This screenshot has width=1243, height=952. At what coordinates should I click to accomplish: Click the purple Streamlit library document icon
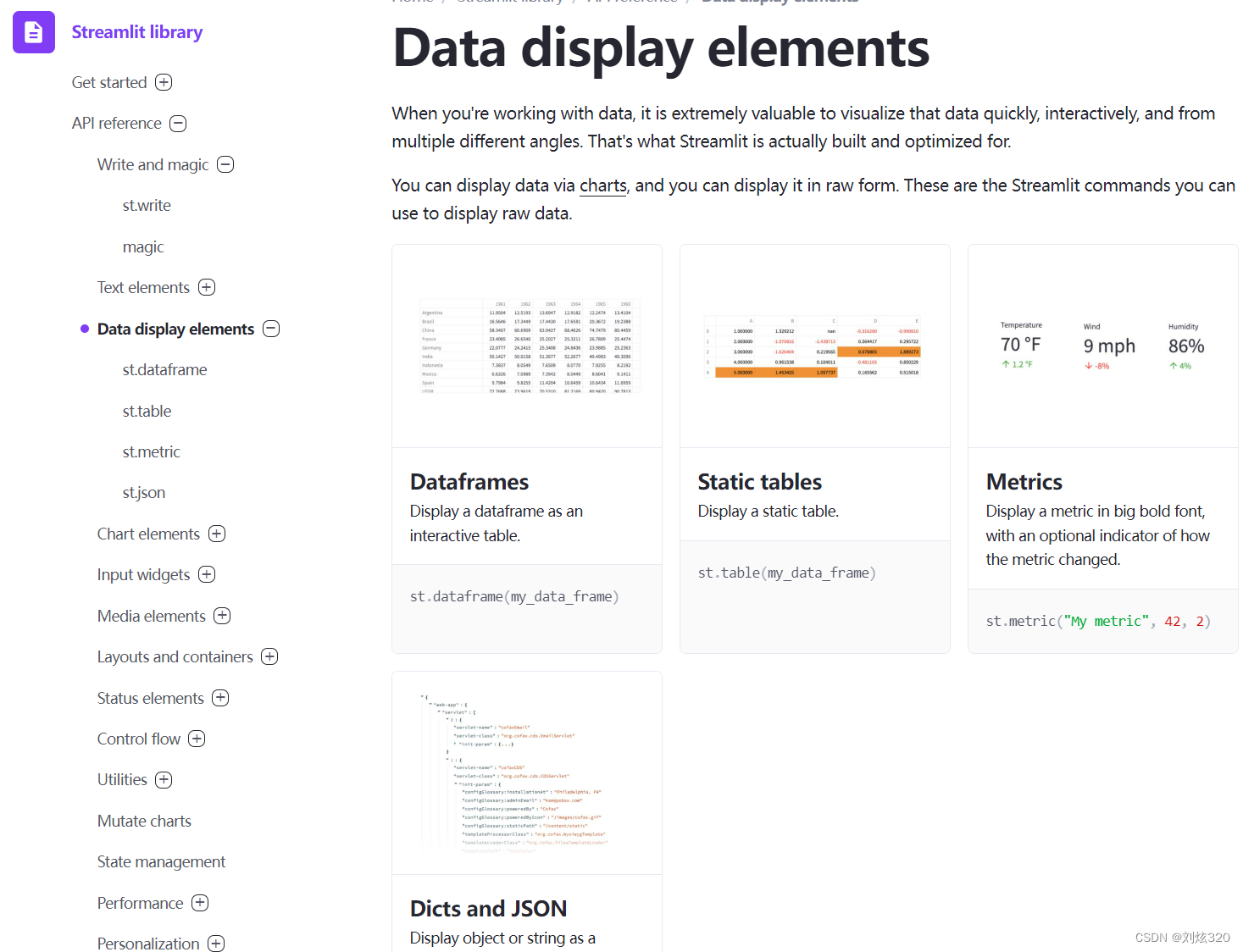[34, 32]
